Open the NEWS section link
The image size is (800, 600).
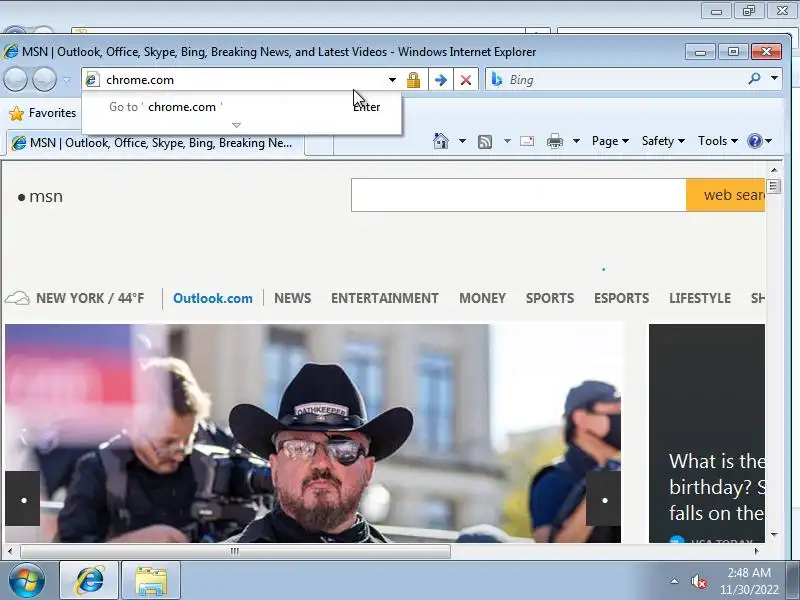pyautogui.click(x=292, y=298)
